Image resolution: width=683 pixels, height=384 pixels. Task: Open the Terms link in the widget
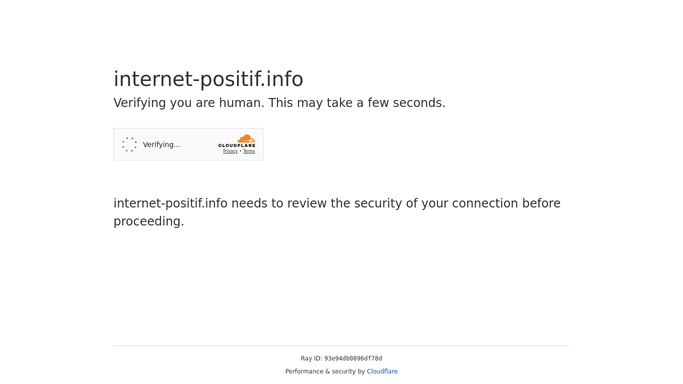point(249,152)
